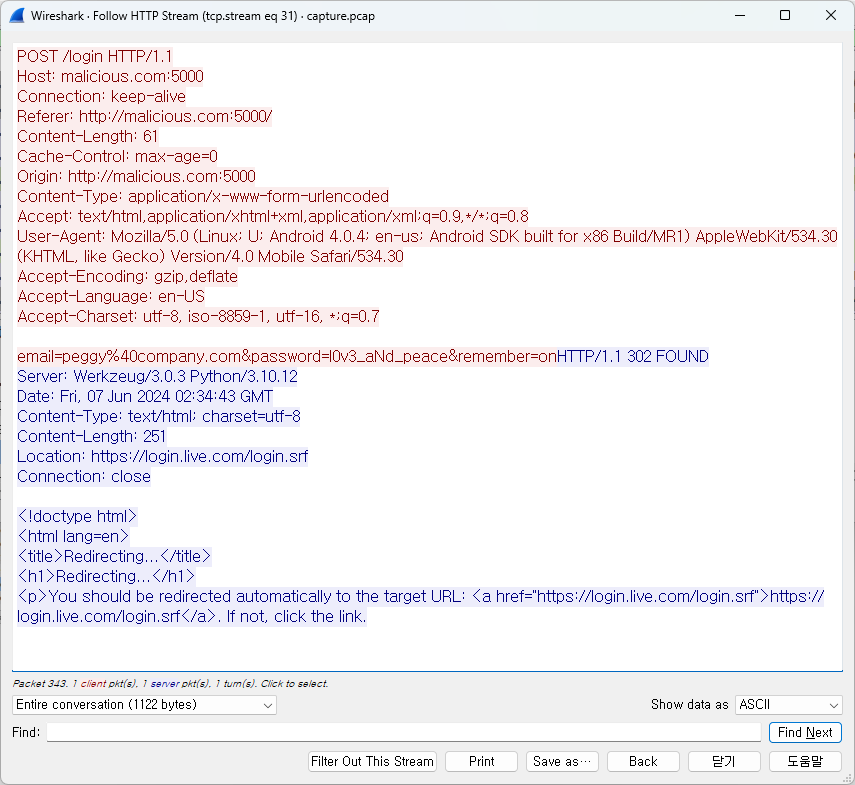Click the 닫기 (Close) button
The height and width of the screenshot is (785, 855).
tap(724, 761)
